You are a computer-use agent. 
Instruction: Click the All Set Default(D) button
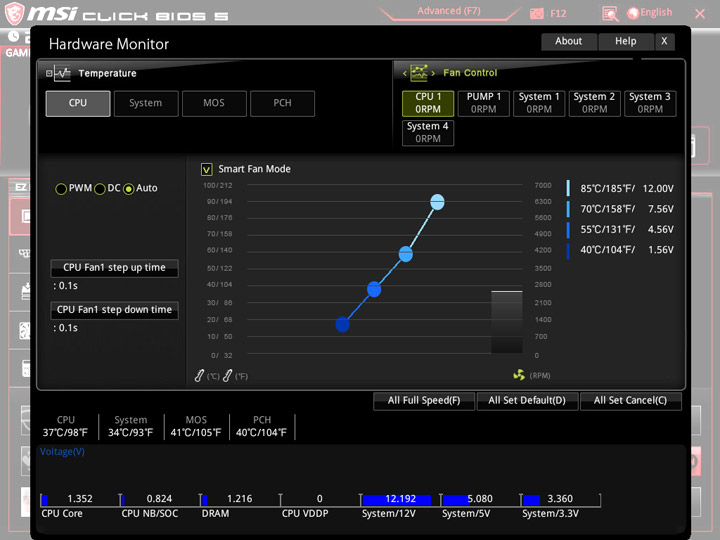coord(527,401)
